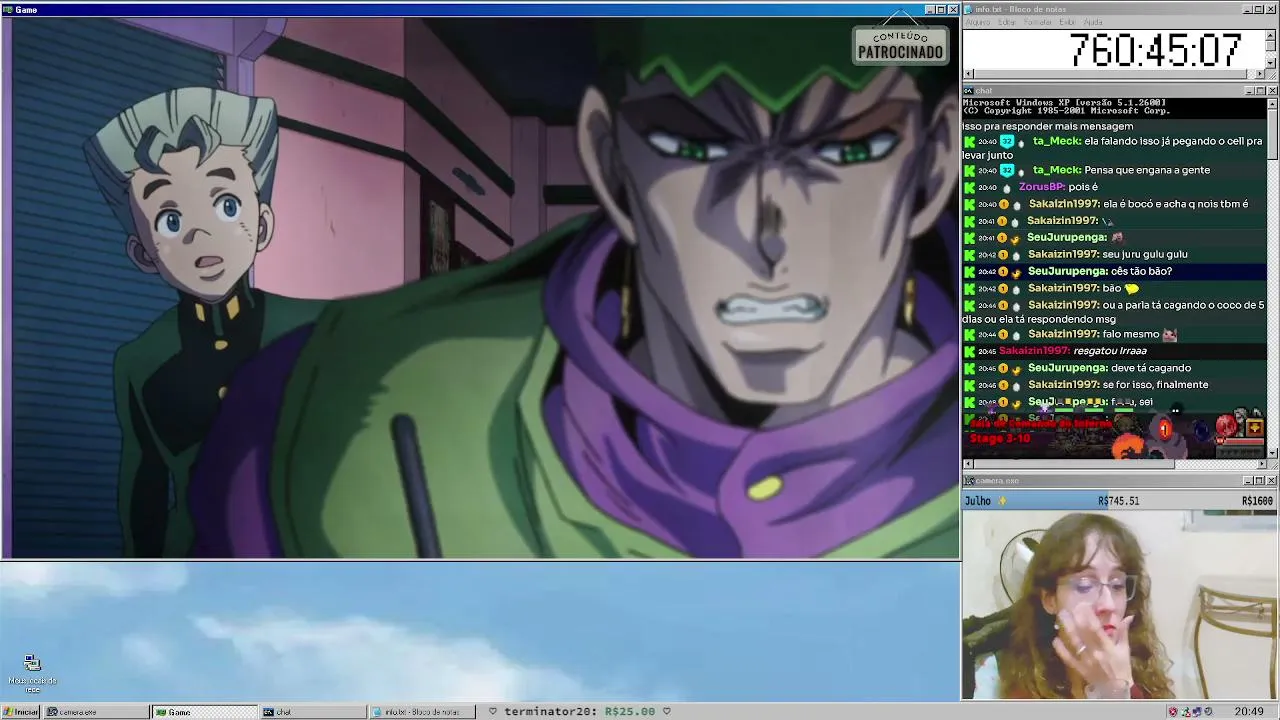Click the Notepad horizontal scrollbar right arrow
Screen dimensions: 1280x720
click(x=1260, y=74)
